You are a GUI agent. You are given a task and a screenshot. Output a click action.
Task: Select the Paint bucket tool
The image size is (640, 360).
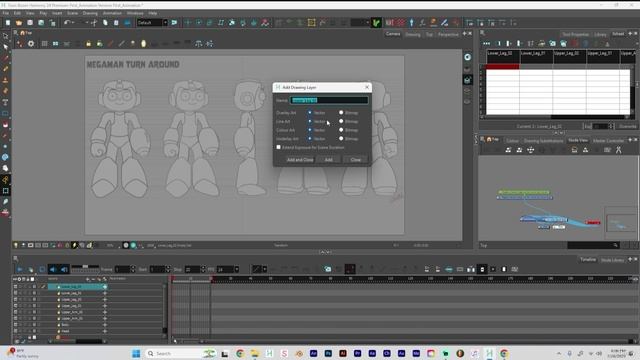(5, 124)
